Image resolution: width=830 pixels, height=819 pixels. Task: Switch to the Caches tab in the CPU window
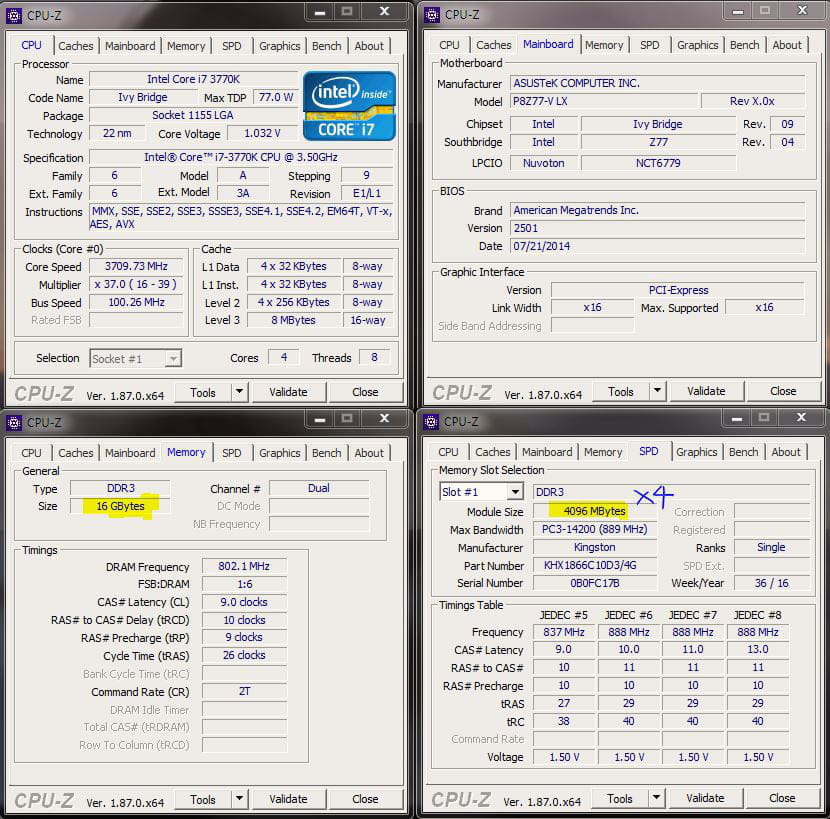point(76,46)
